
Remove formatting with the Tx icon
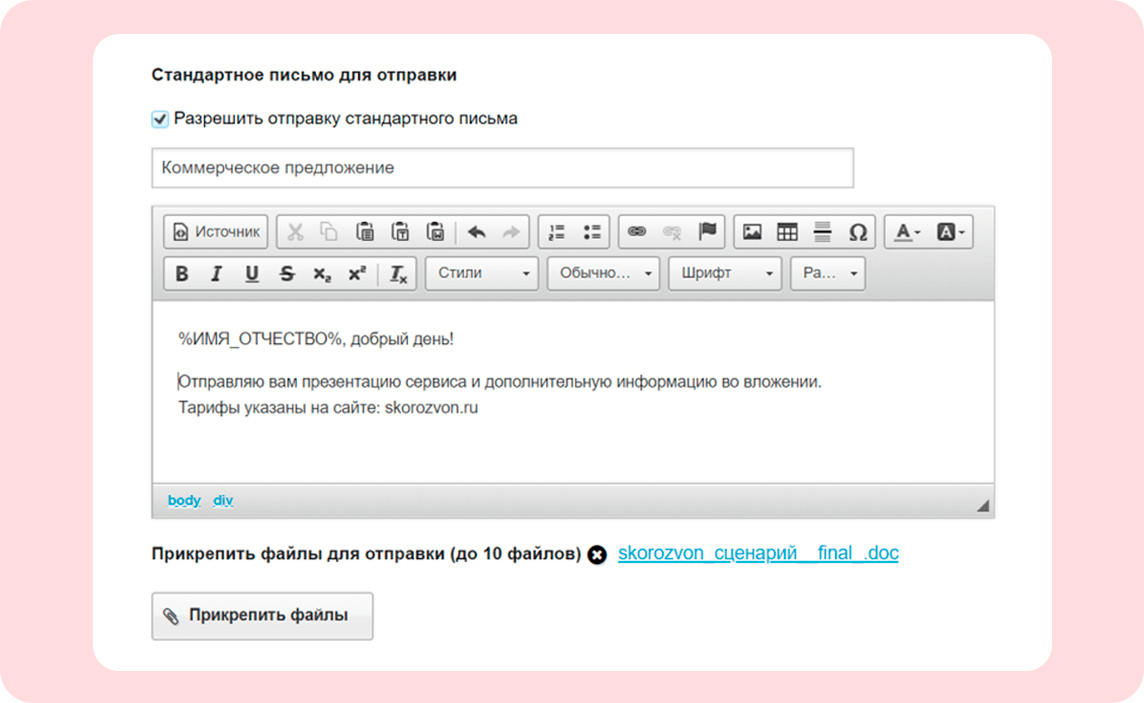(398, 273)
